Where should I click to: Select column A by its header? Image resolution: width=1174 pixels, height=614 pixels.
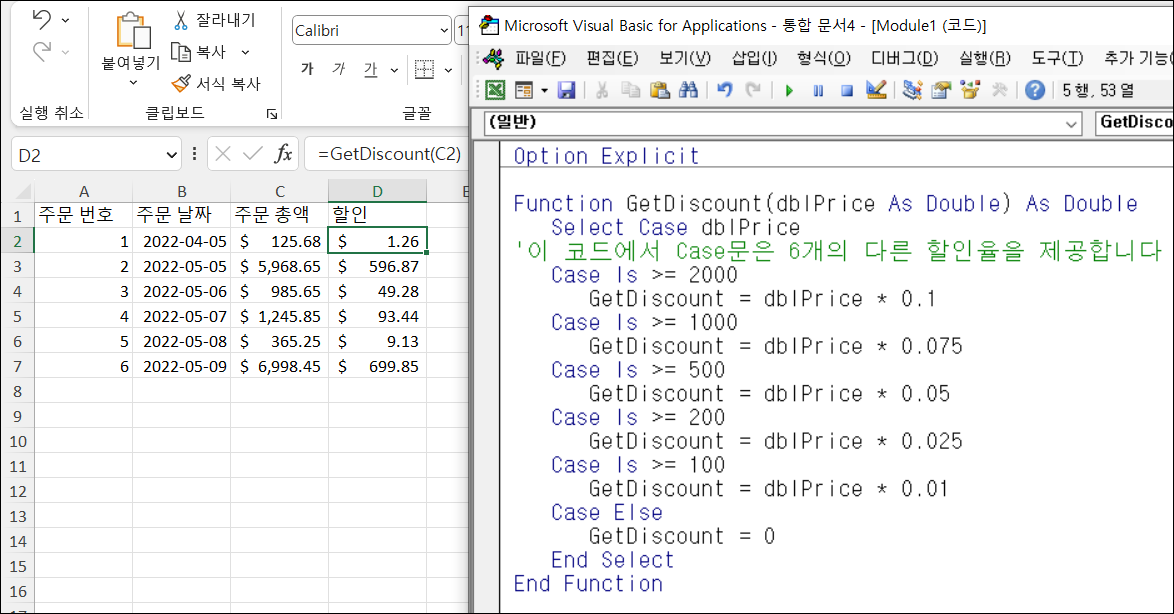pos(84,192)
